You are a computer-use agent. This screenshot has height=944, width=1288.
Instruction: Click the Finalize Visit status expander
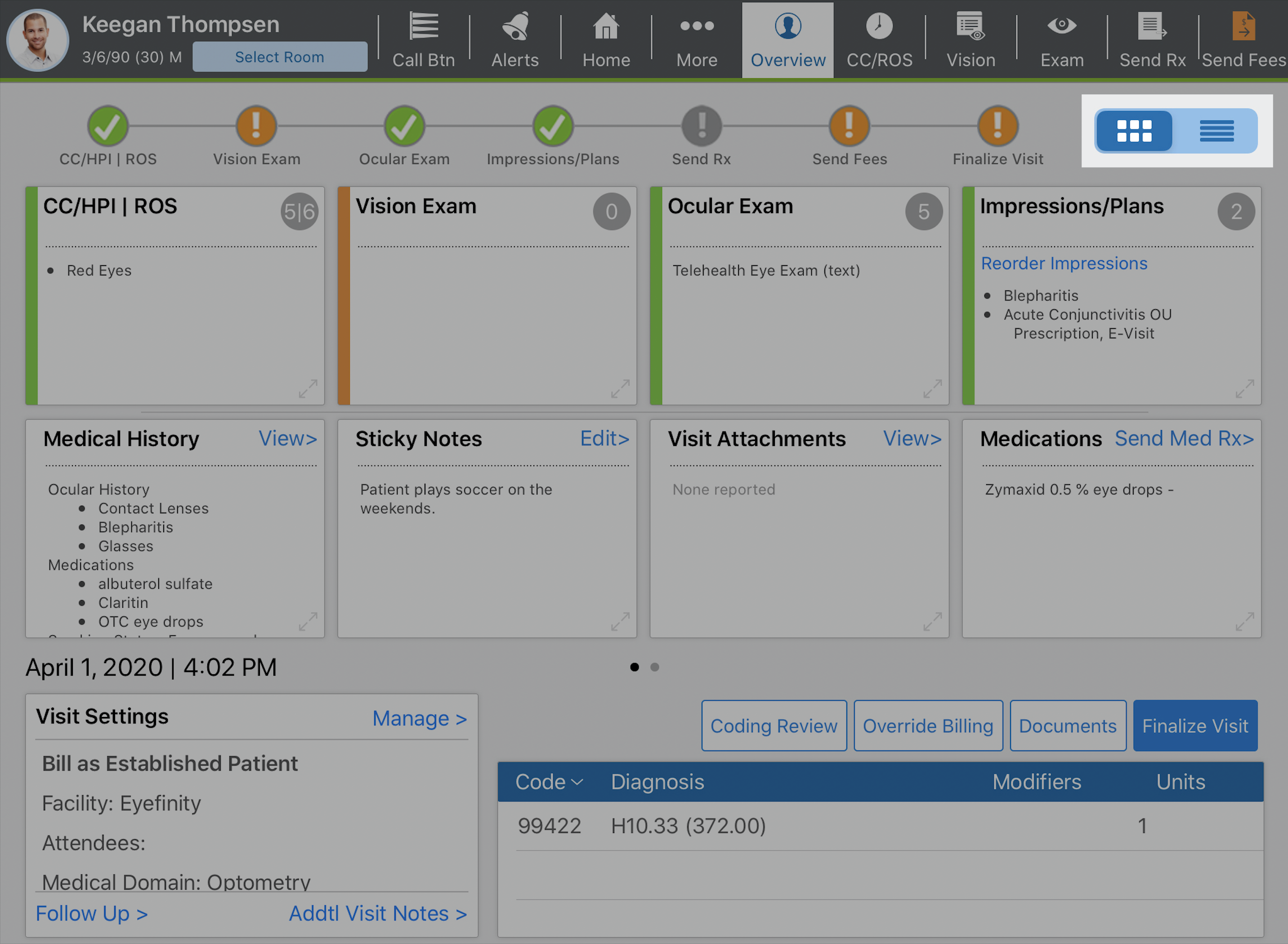click(x=996, y=124)
